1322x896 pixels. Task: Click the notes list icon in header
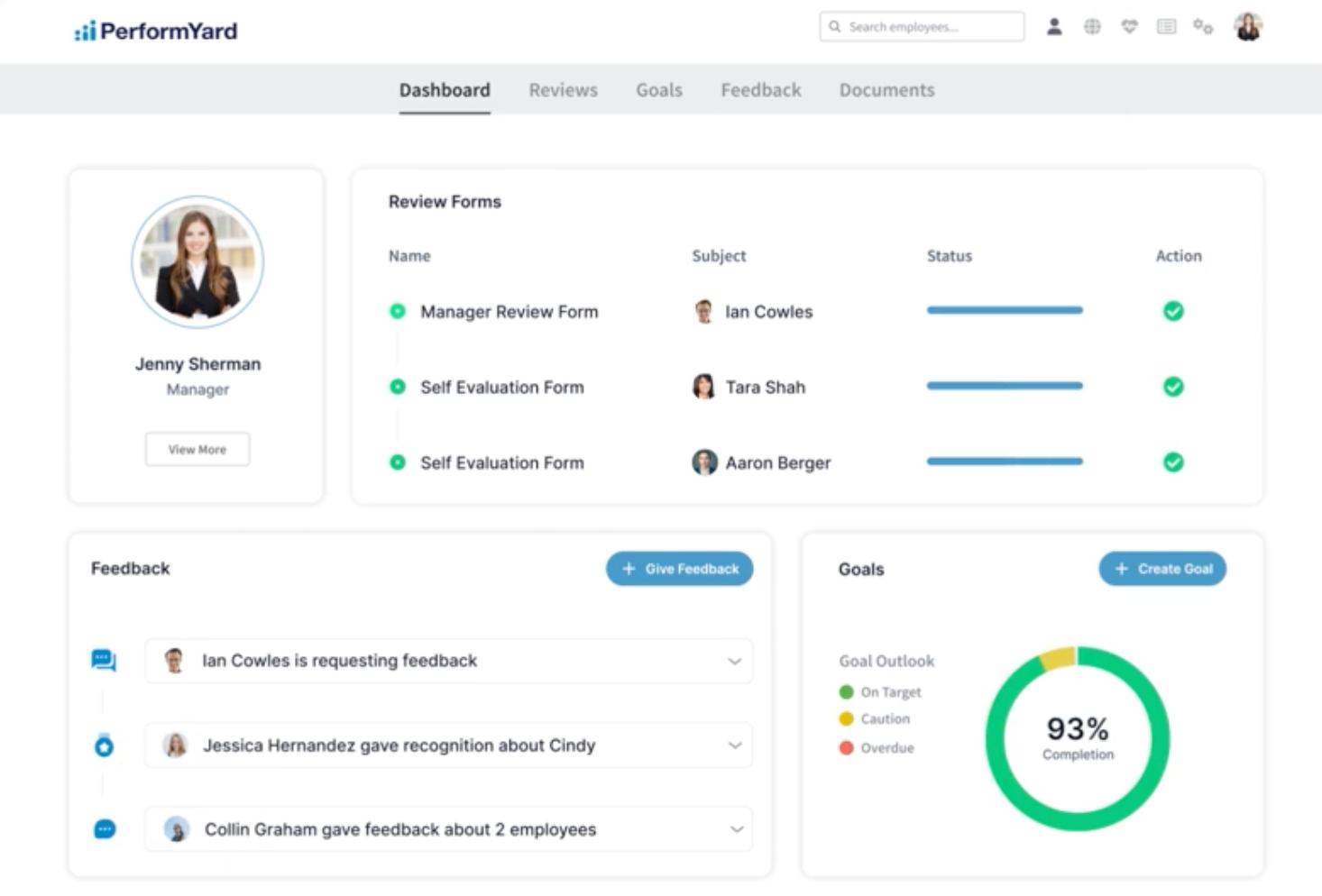[x=1165, y=26]
